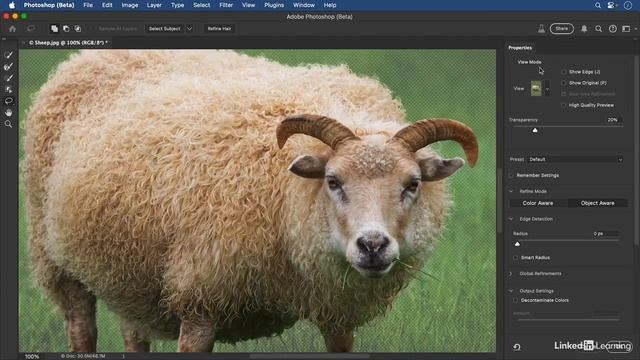The image size is (640, 360).
Task: Click the macOS Spotlight search icon
Action: 598,5
